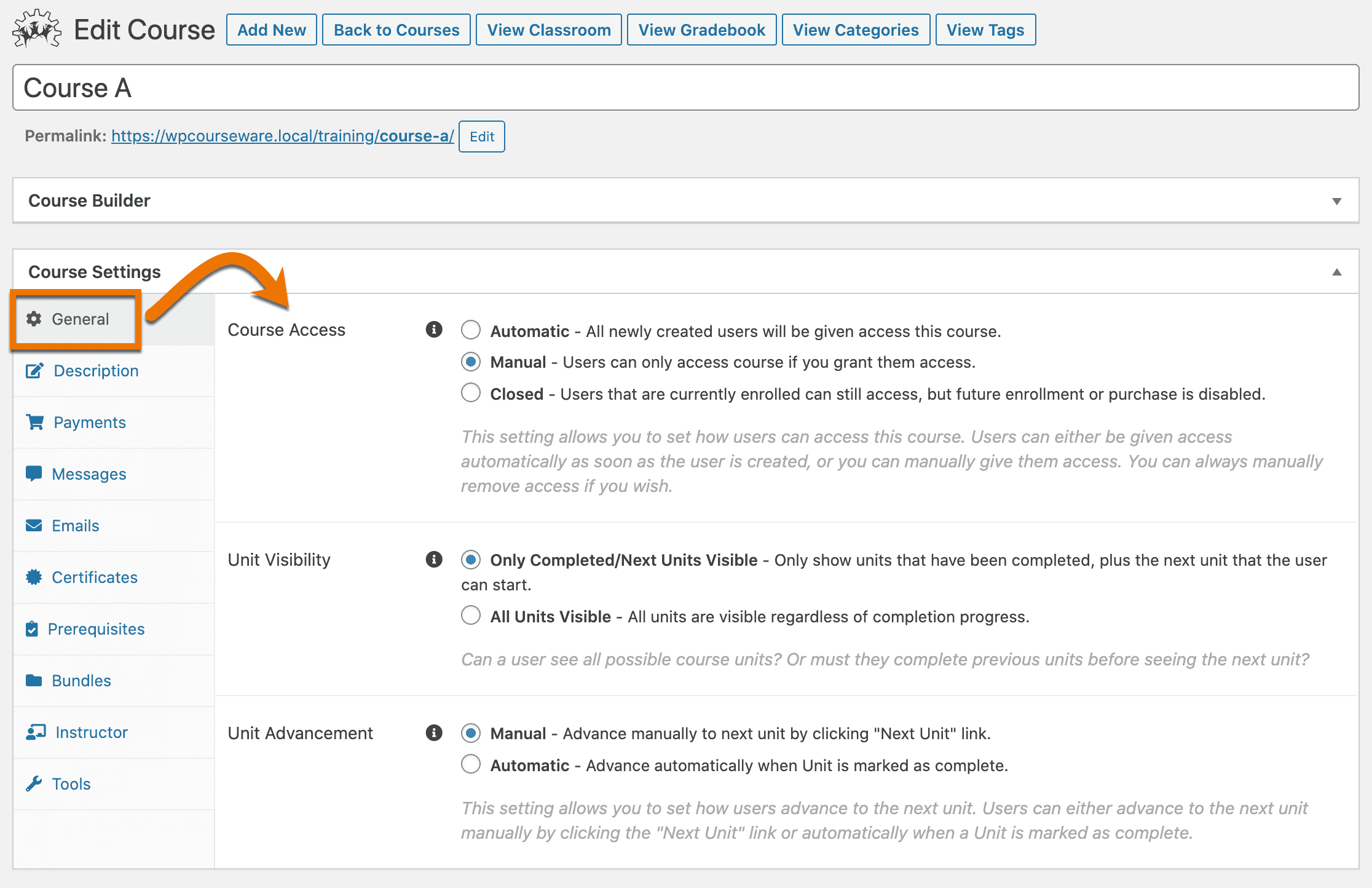
Task: Open the Certificates tab
Action: pos(114,577)
